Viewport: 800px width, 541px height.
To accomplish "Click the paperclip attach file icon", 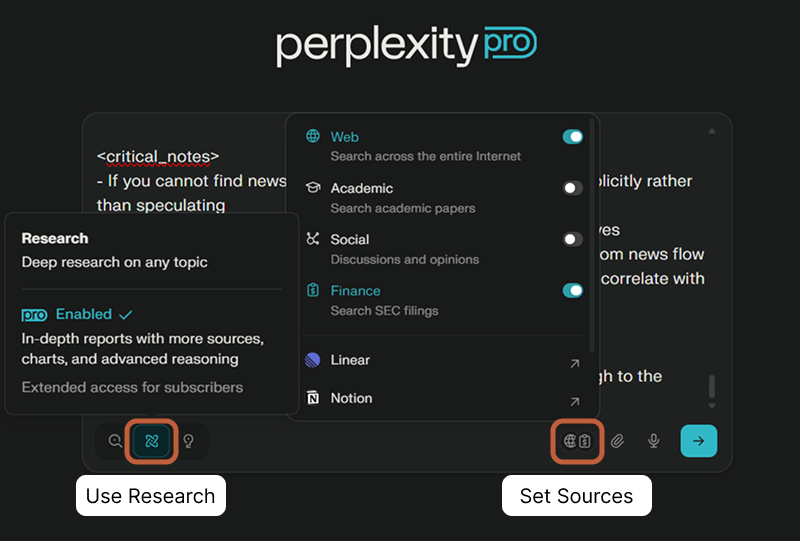I will click(618, 441).
